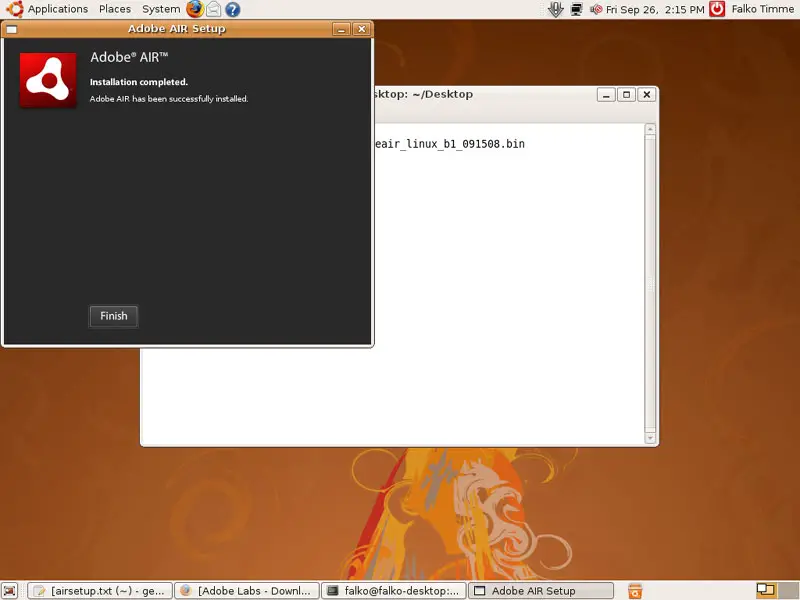Switch to the airsetup.txt gedit taskbar item
Viewport: 800px width, 600px height.
99,590
